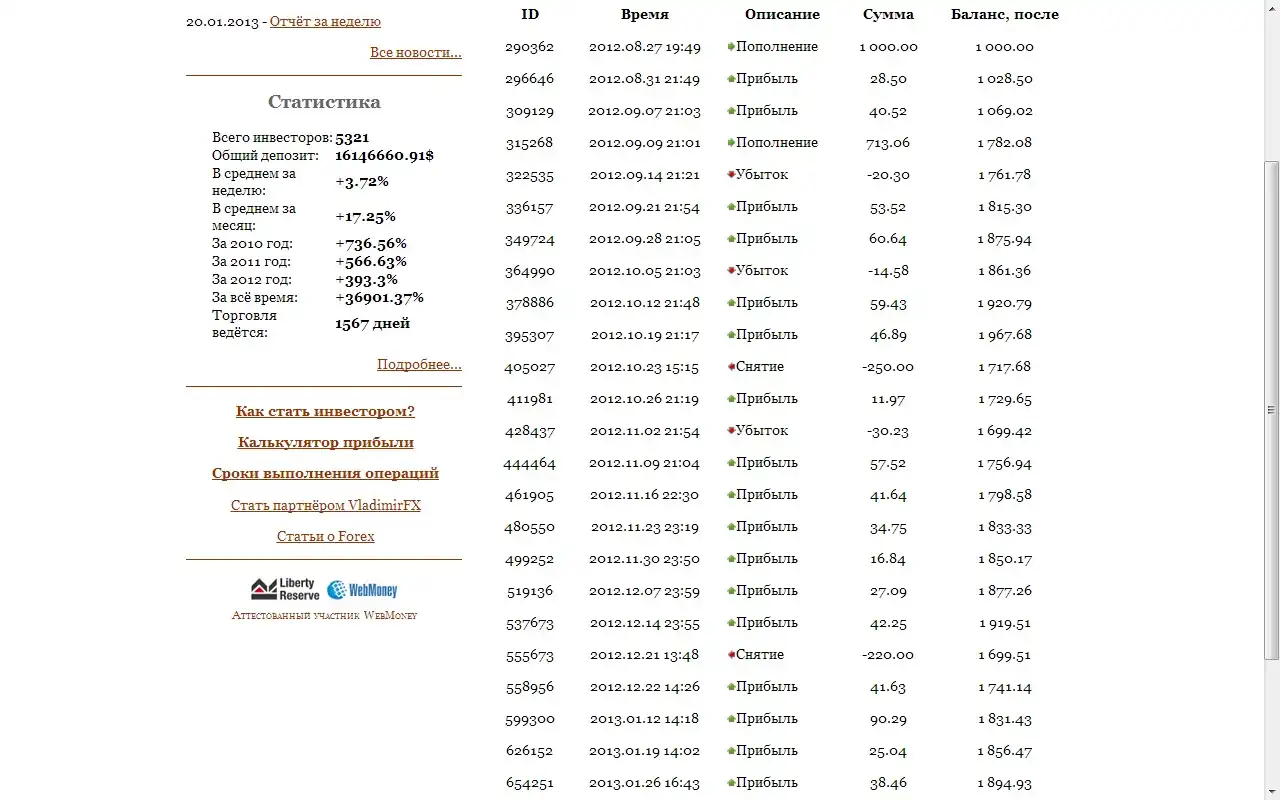Screen dimensions: 1280x800
Task: Click the WebMoney logo
Action: click(362, 590)
